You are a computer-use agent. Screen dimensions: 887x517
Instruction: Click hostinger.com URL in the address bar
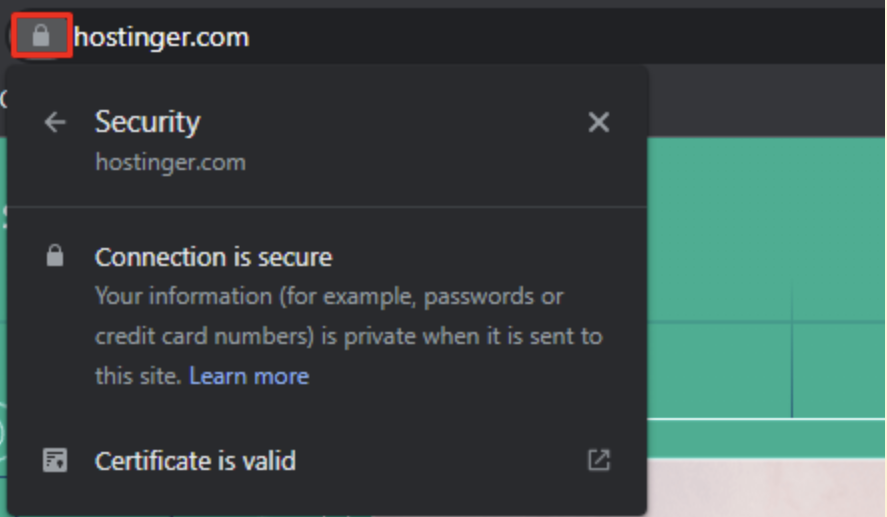(x=161, y=38)
